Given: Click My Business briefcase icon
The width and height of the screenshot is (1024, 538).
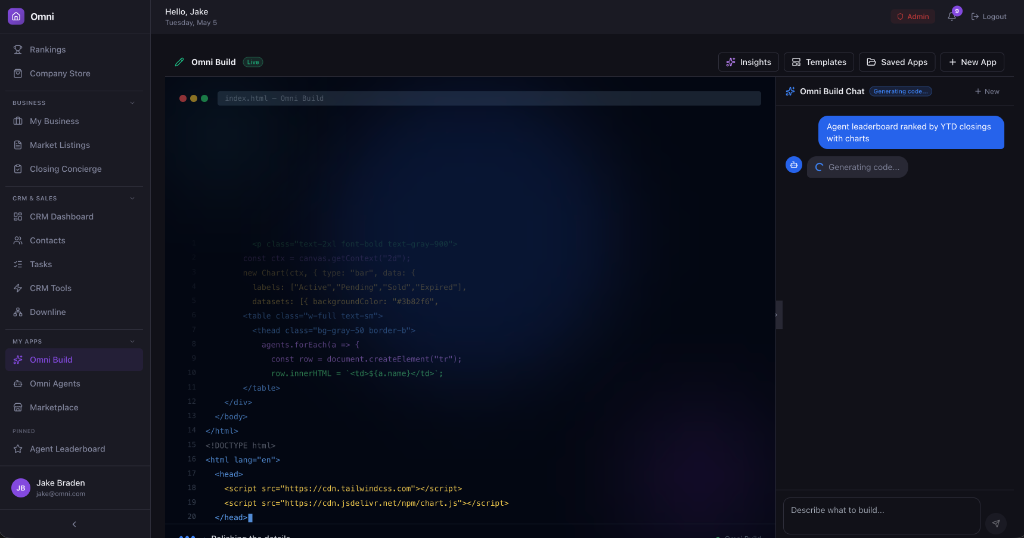Looking at the screenshot, I should 18,121.
